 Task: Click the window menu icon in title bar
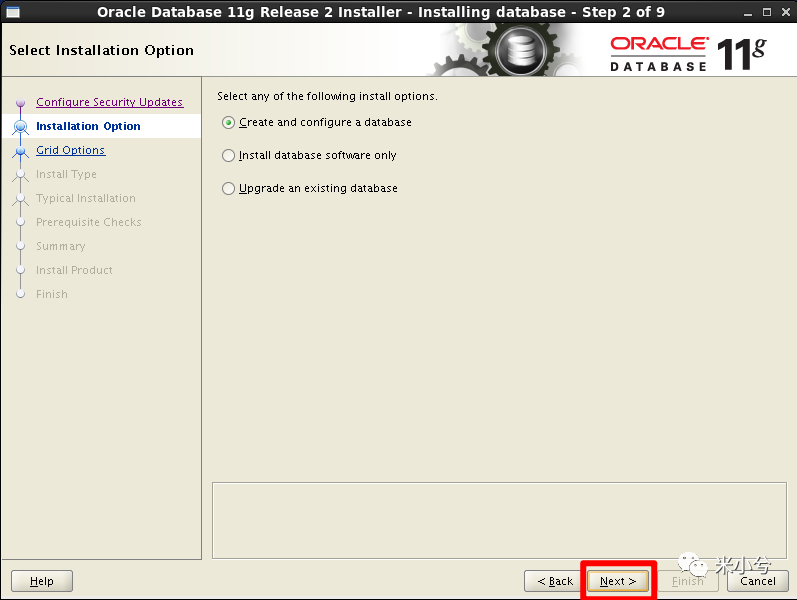coord(13,12)
